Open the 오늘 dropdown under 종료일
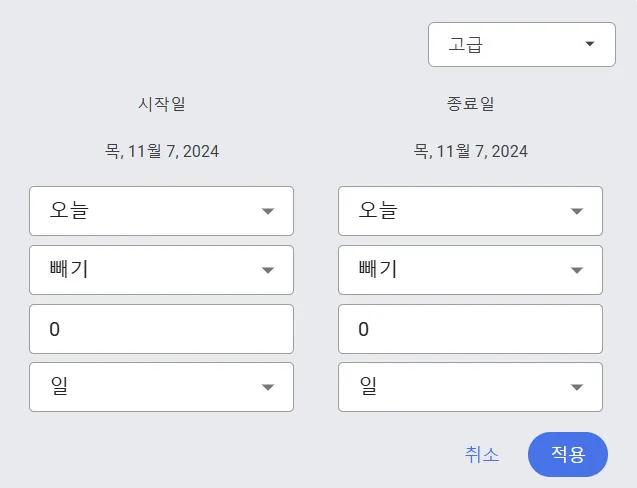Image resolution: width=637 pixels, height=488 pixels. (469, 211)
